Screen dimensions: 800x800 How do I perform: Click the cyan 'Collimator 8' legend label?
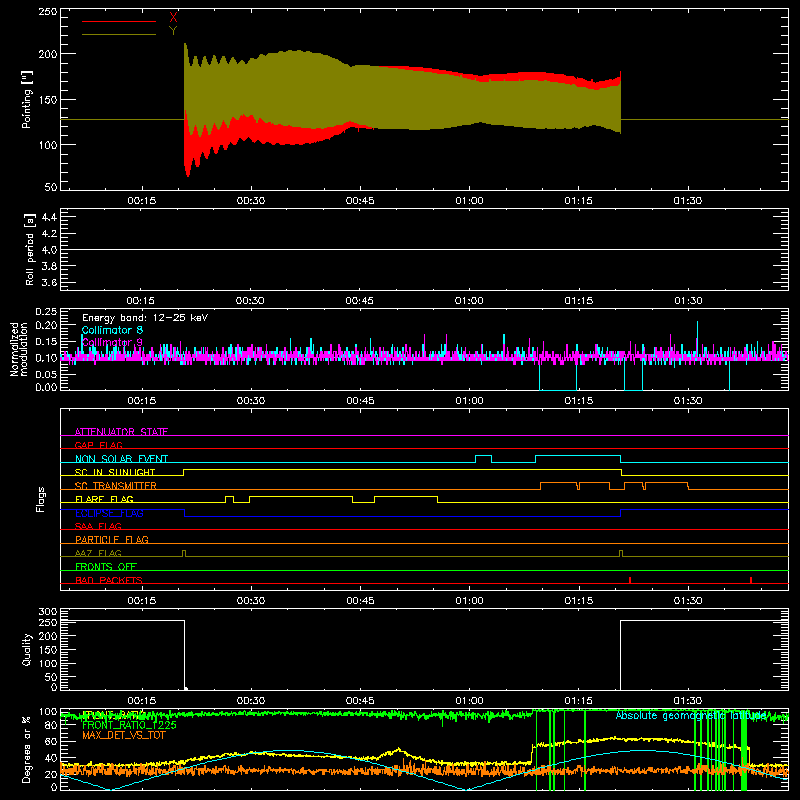coord(112,330)
